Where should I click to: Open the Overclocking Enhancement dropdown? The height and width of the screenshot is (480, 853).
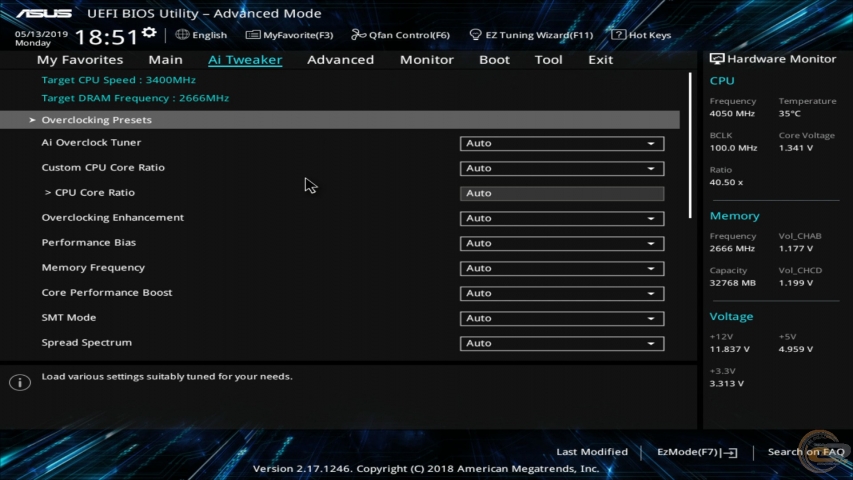(x=562, y=218)
